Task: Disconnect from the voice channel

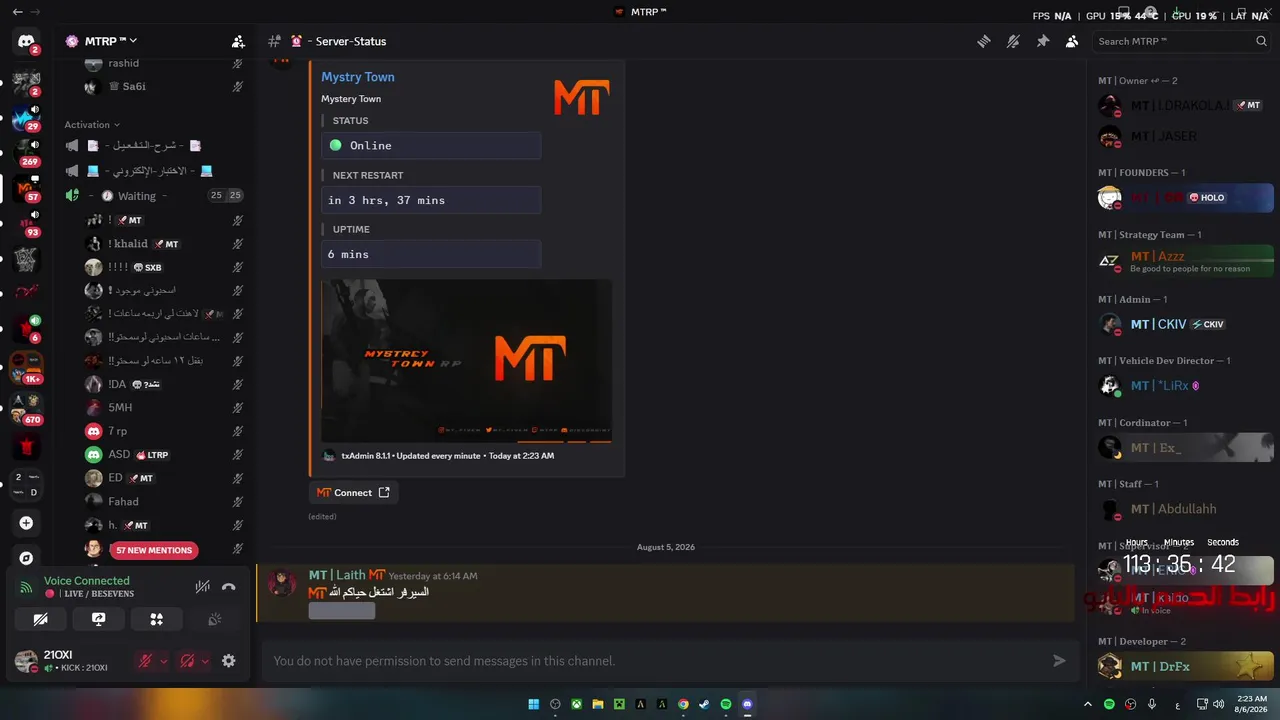Action: [228, 587]
